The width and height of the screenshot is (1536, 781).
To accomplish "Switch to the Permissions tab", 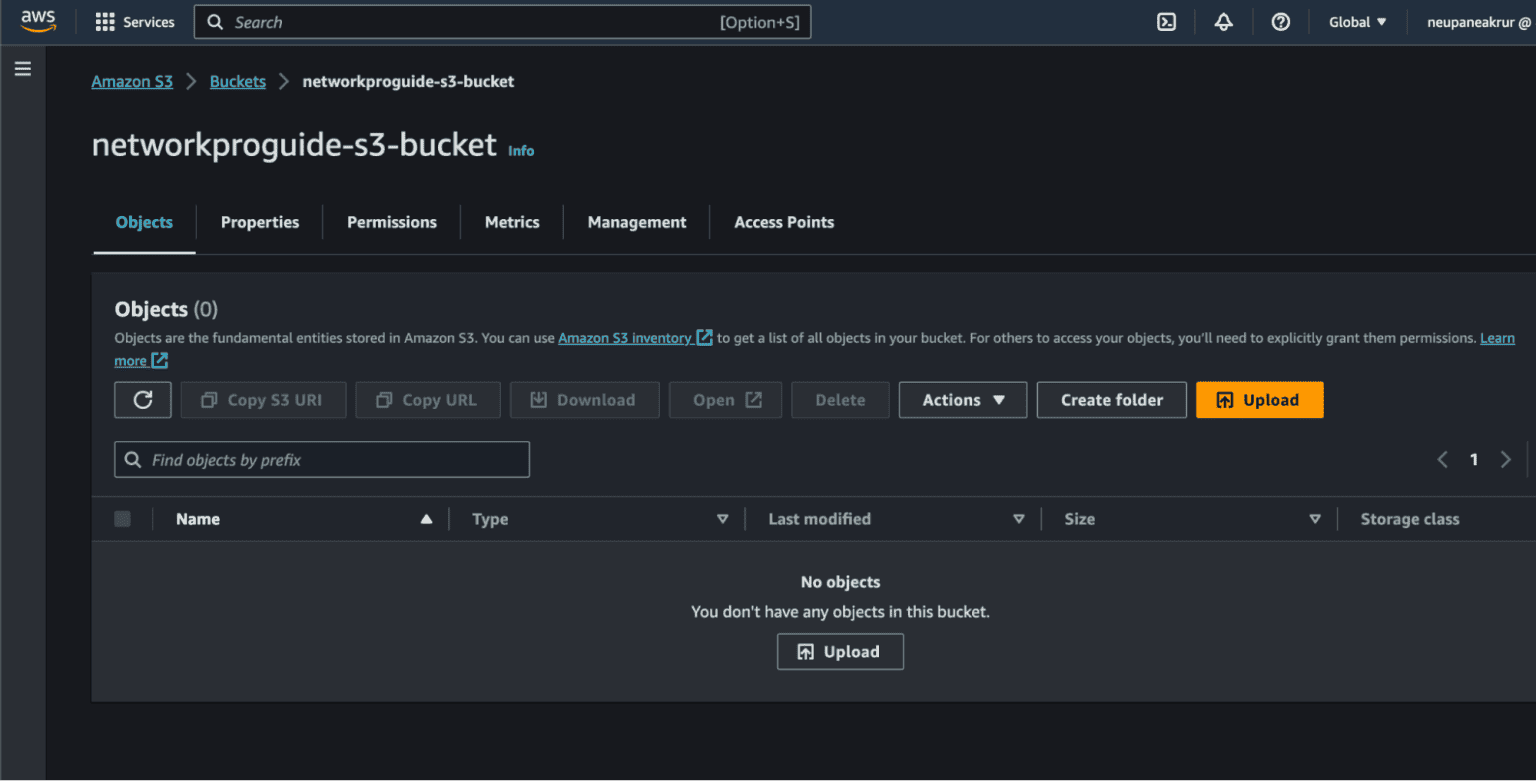I will 391,222.
